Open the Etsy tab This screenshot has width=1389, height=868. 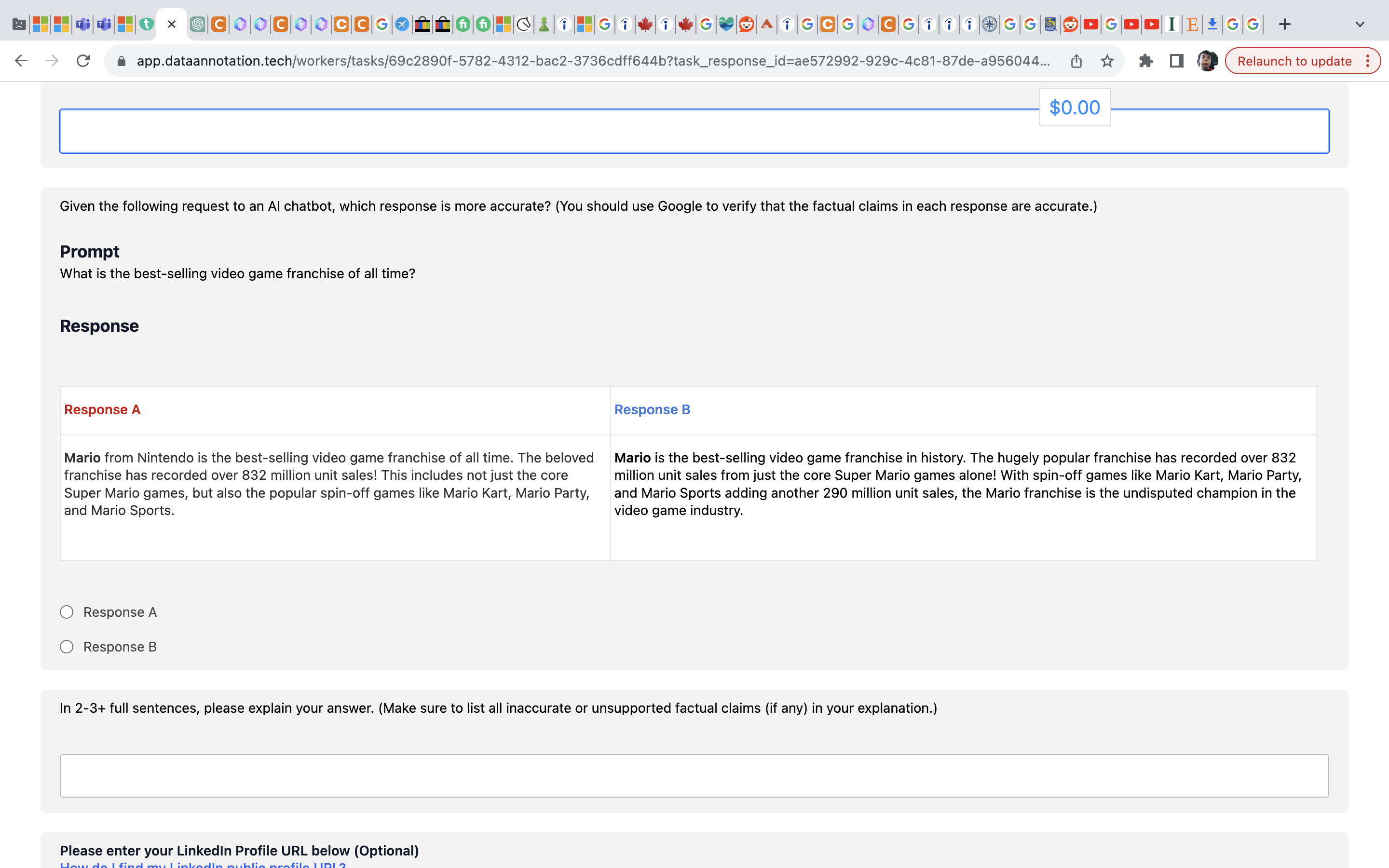(1192, 24)
